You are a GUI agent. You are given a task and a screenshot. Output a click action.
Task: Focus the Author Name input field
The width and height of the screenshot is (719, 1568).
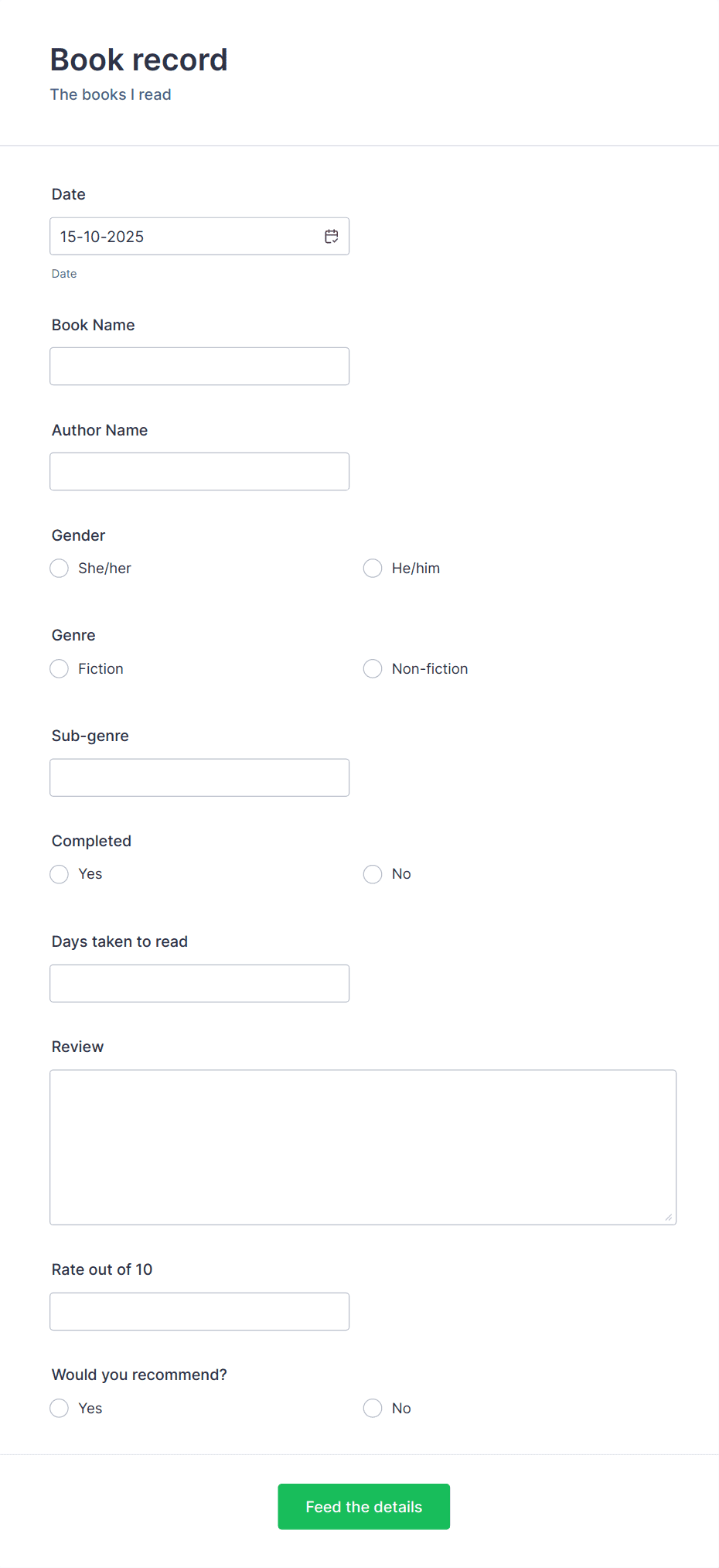199,471
